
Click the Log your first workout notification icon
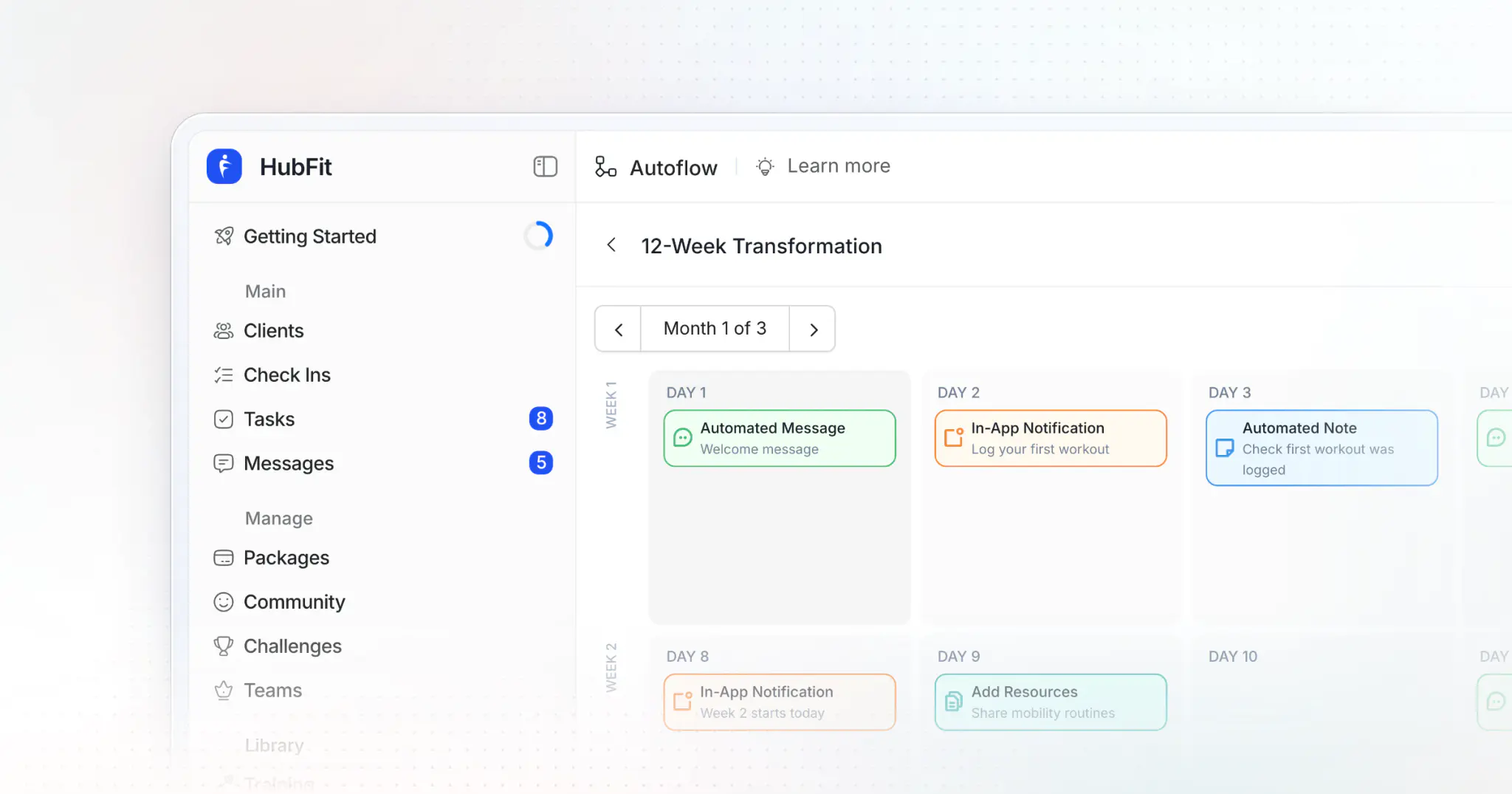tap(954, 438)
